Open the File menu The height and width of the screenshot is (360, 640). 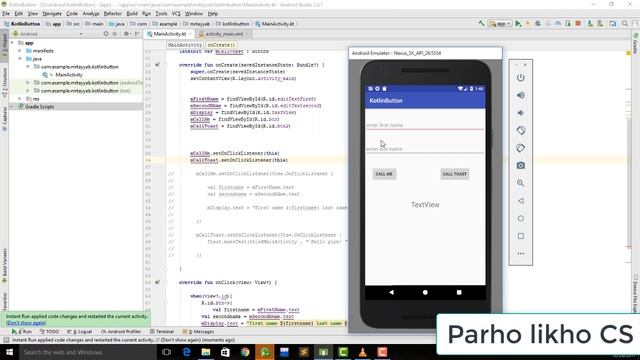6,13
